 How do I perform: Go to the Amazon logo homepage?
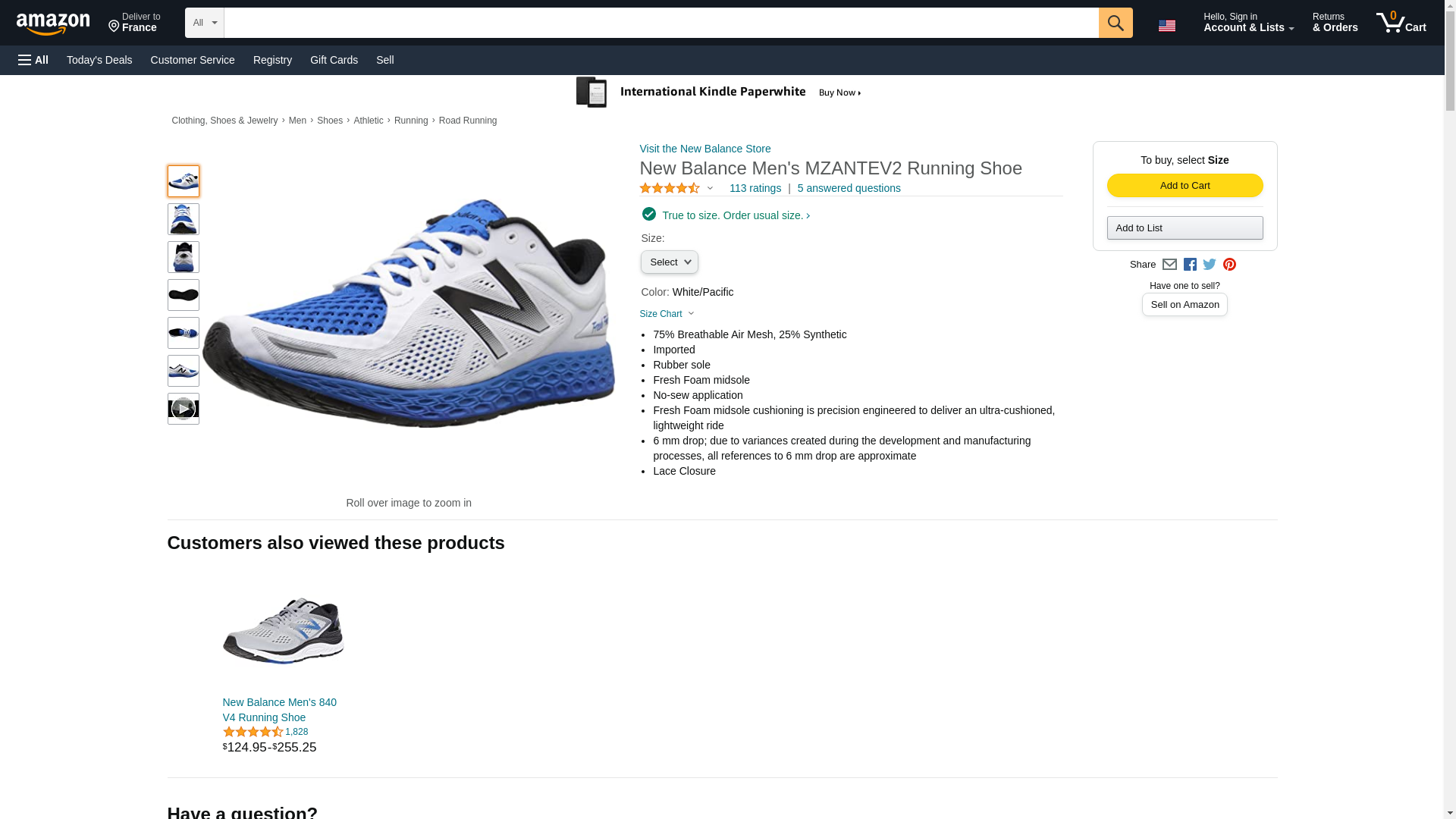point(53,24)
